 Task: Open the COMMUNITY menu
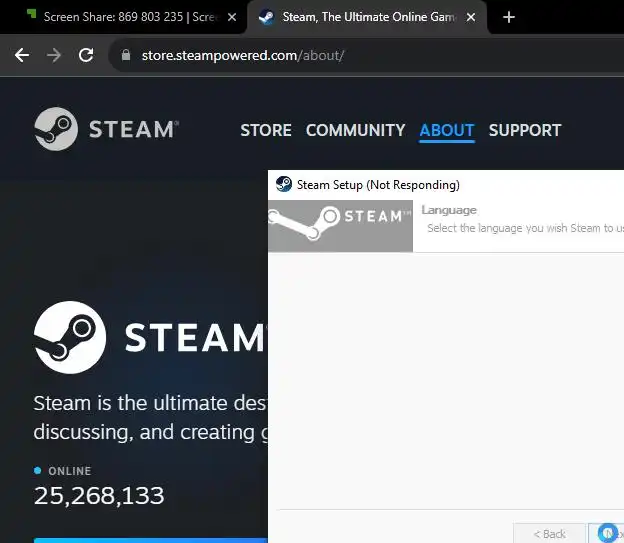[355, 130]
